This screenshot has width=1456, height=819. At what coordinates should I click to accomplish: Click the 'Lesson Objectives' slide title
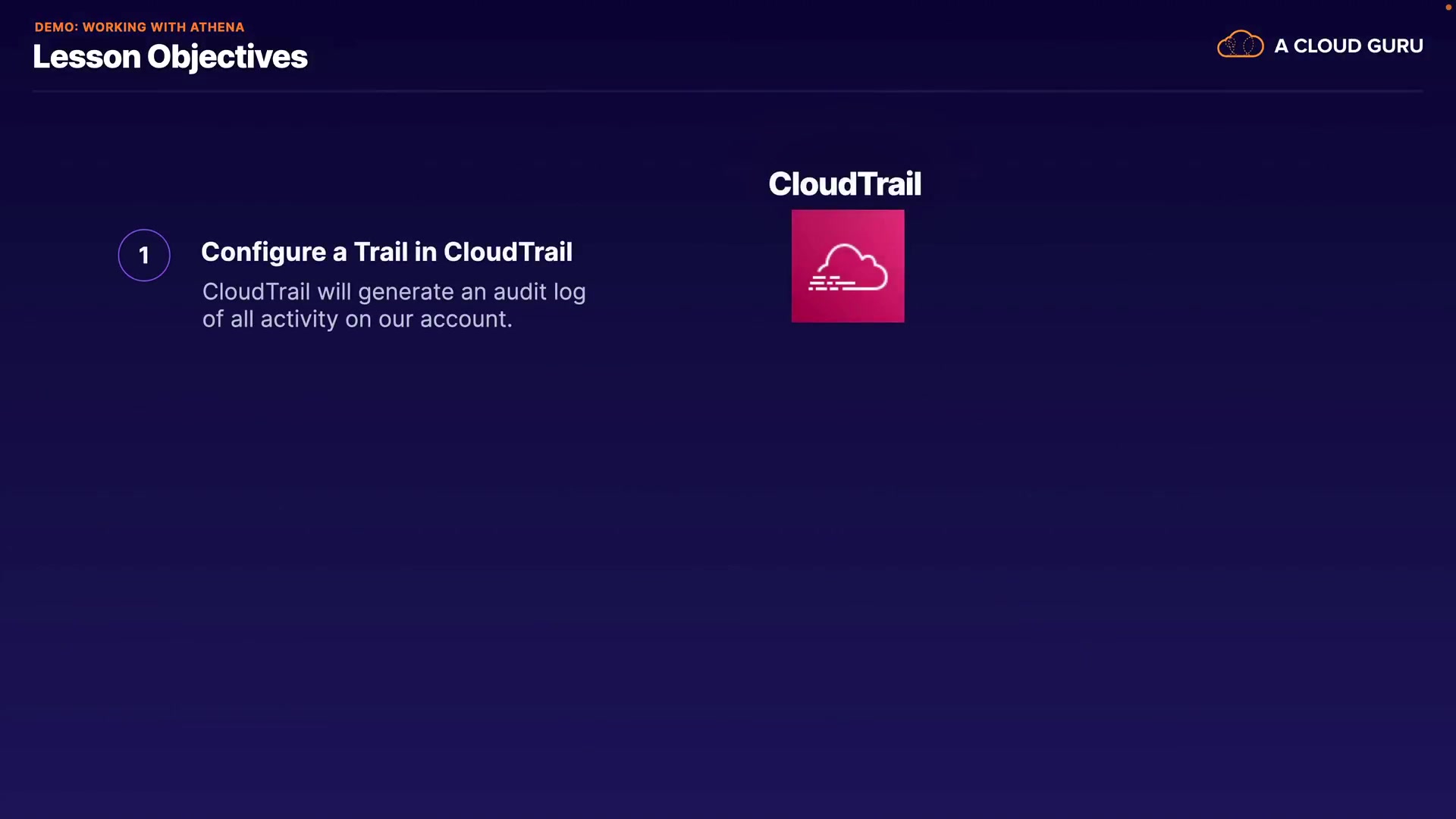[x=170, y=57]
